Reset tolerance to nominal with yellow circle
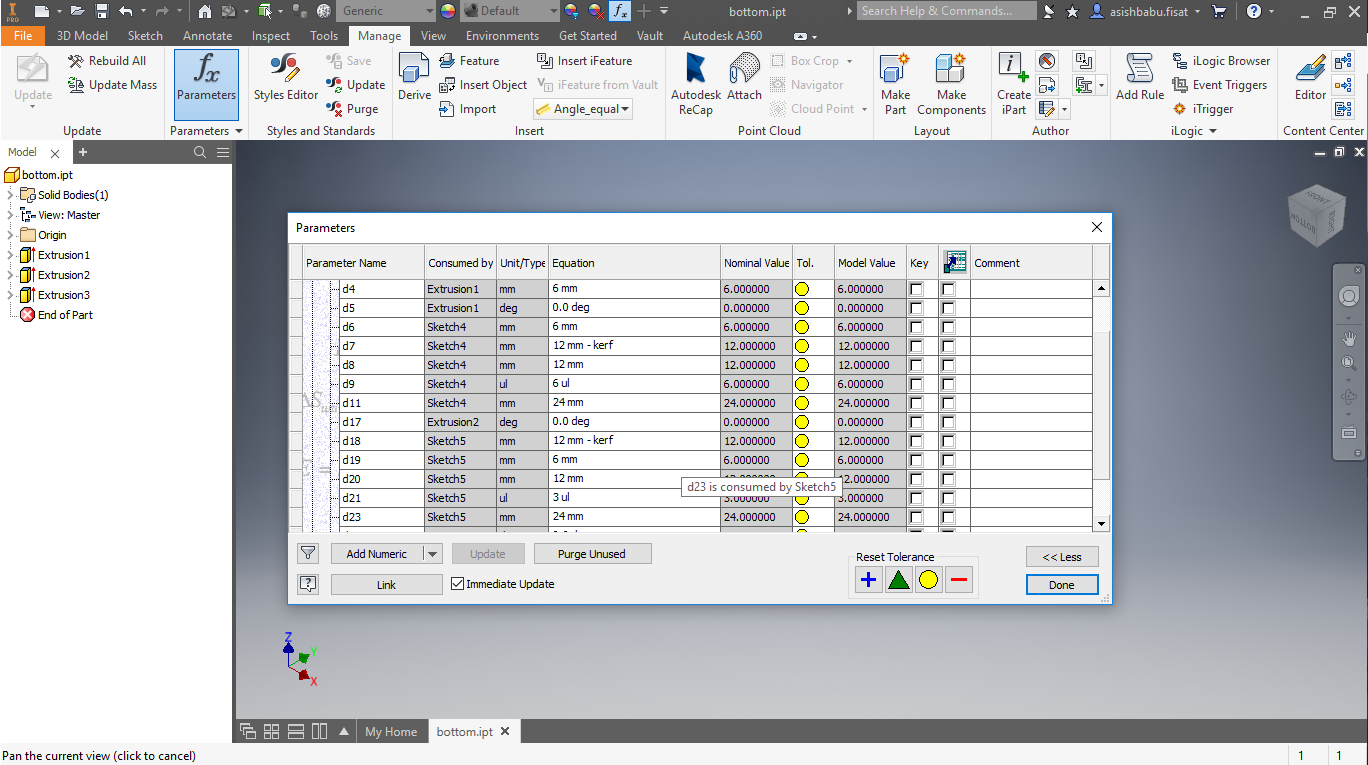Screen dimensions: 1368x765 [929, 580]
